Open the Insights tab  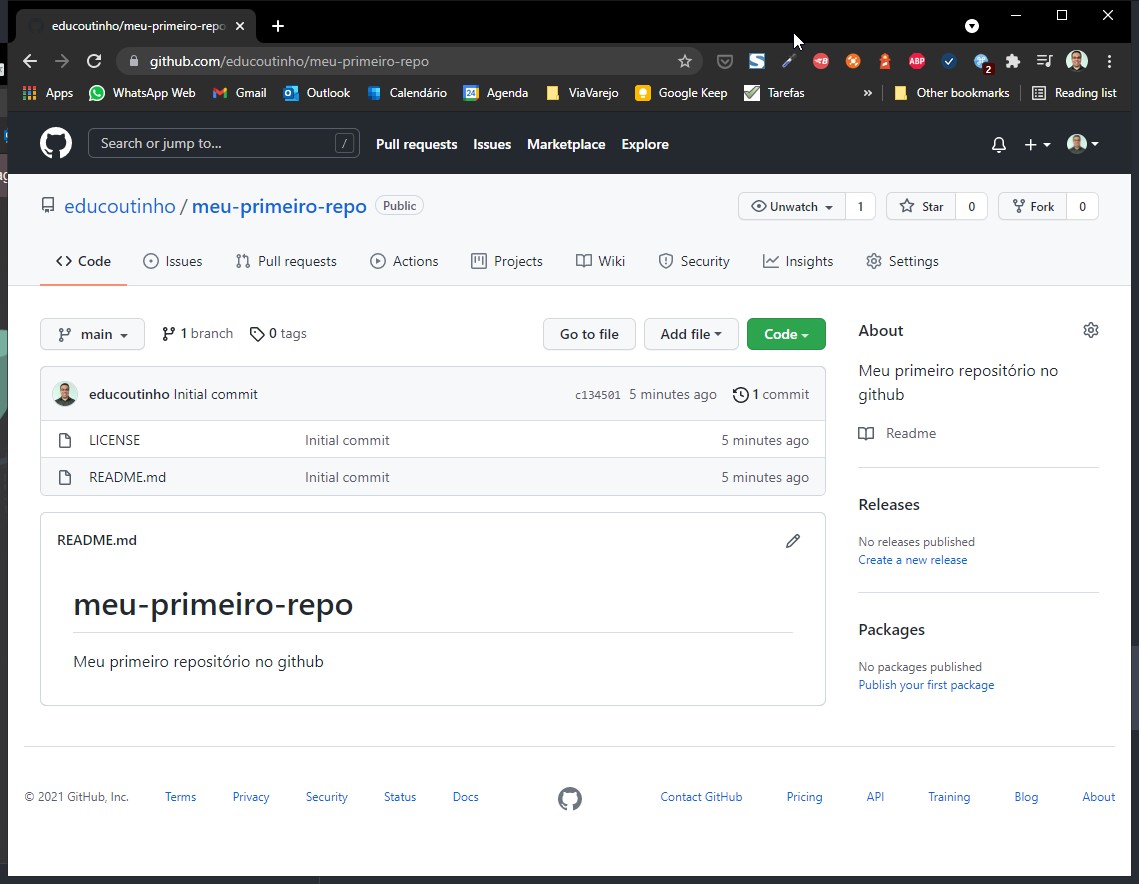(x=798, y=261)
